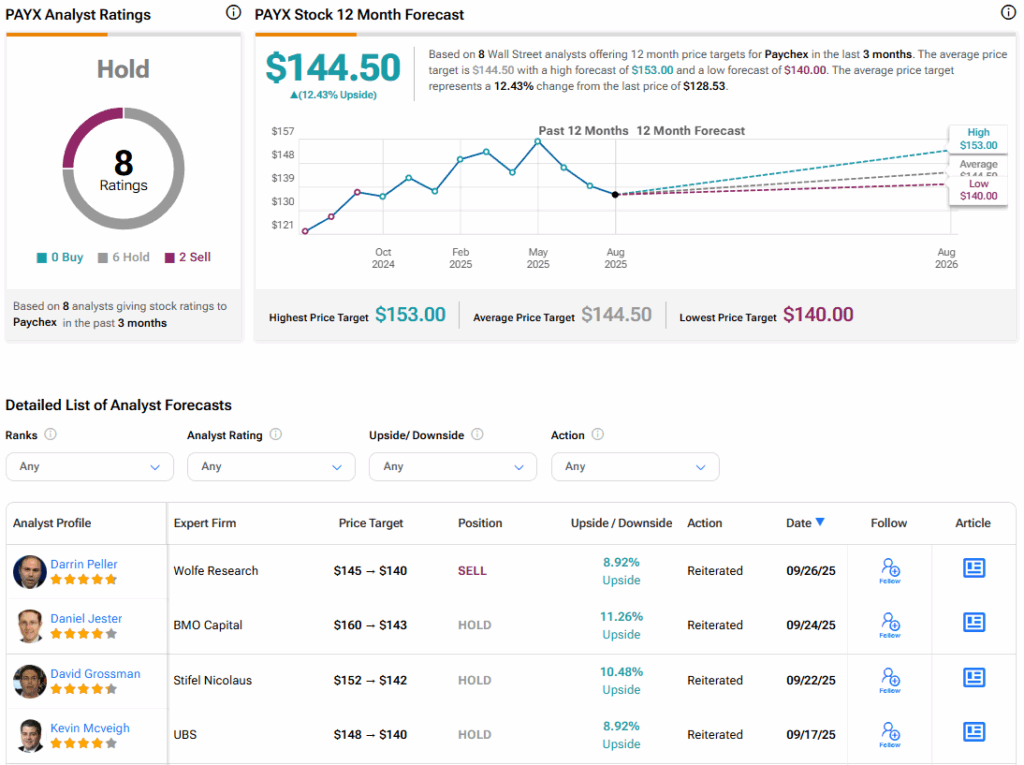Open Kevin Mcveigh's analyst profile
The width and height of the screenshot is (1024, 765).
point(90,728)
